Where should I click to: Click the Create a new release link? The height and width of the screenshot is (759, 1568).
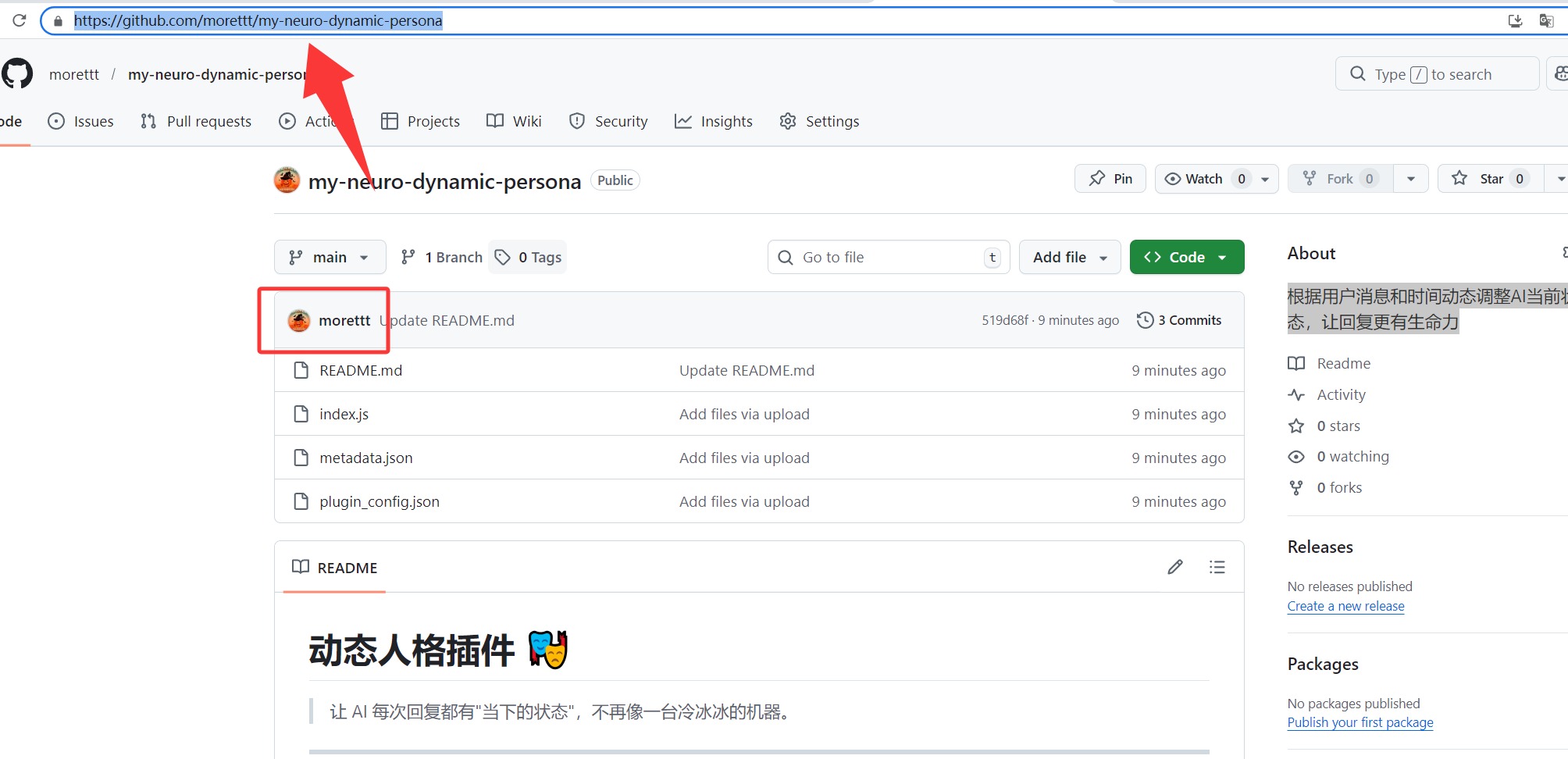1345,606
